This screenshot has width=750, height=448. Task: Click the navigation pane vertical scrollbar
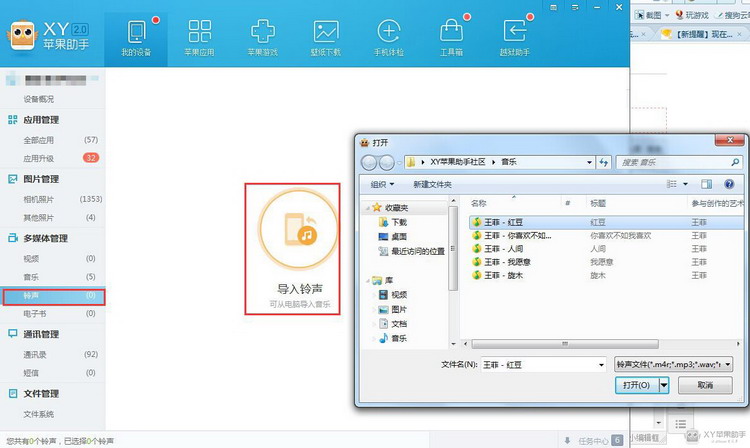pos(452,249)
